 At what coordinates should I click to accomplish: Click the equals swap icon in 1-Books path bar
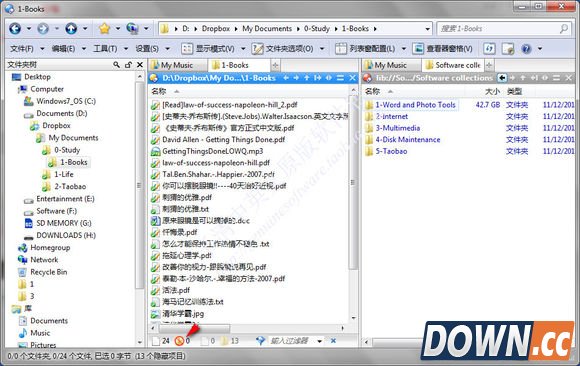340,78
